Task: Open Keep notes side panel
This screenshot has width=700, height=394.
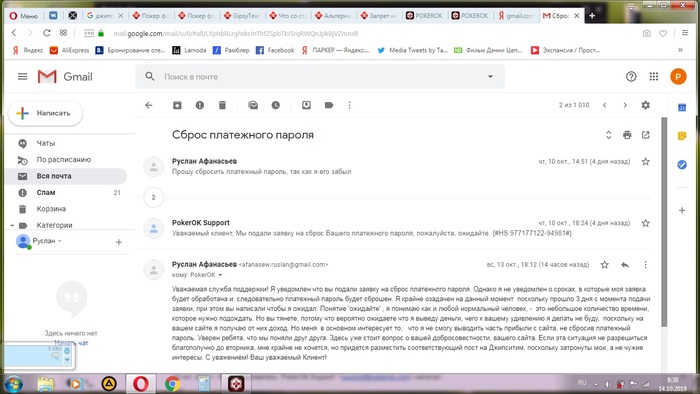Action: pyautogui.click(x=682, y=136)
